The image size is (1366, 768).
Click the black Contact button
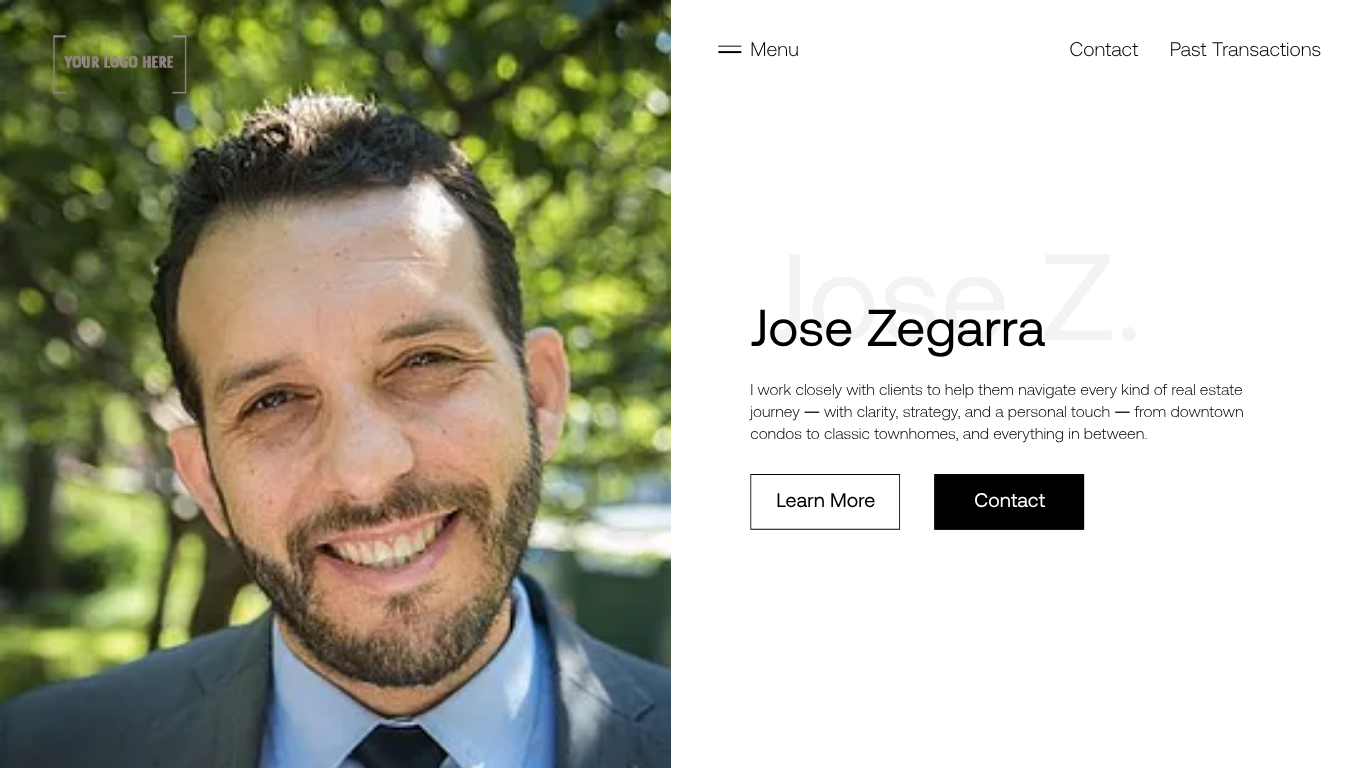1009,501
